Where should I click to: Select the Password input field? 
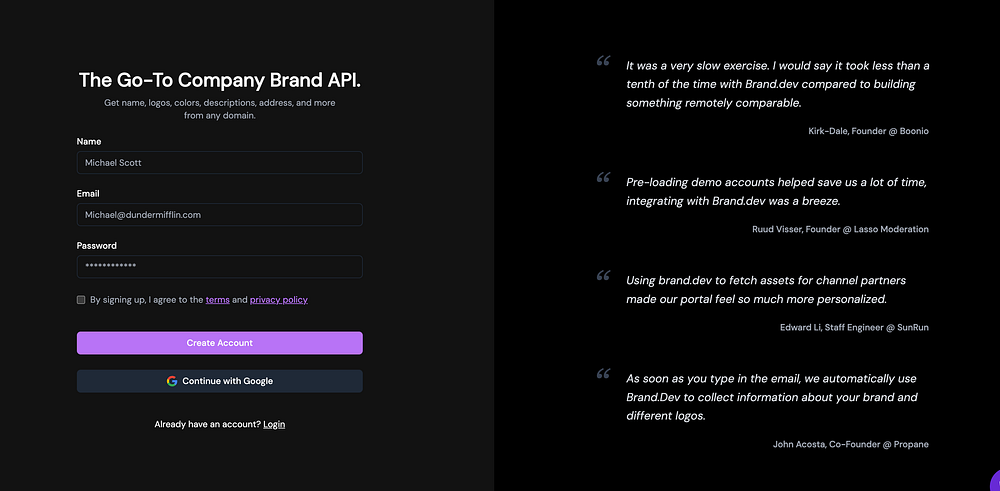click(x=219, y=266)
